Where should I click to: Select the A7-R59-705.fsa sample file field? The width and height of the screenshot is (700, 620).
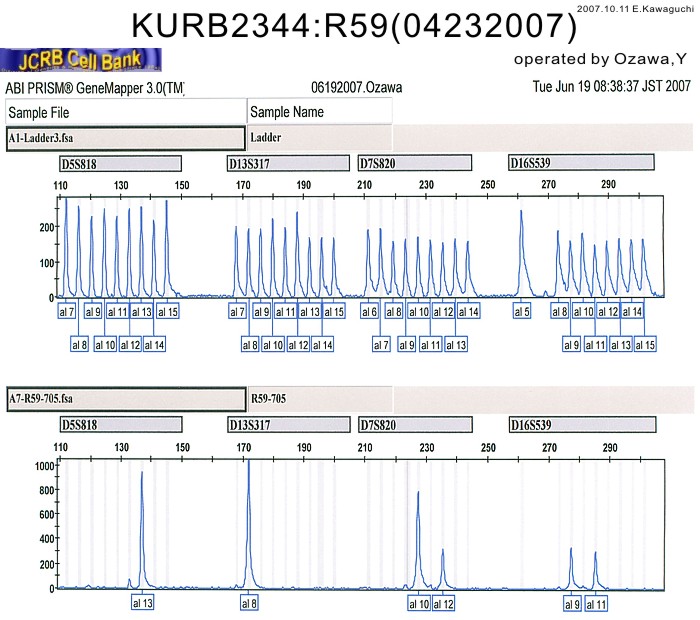pyautogui.click(x=125, y=397)
